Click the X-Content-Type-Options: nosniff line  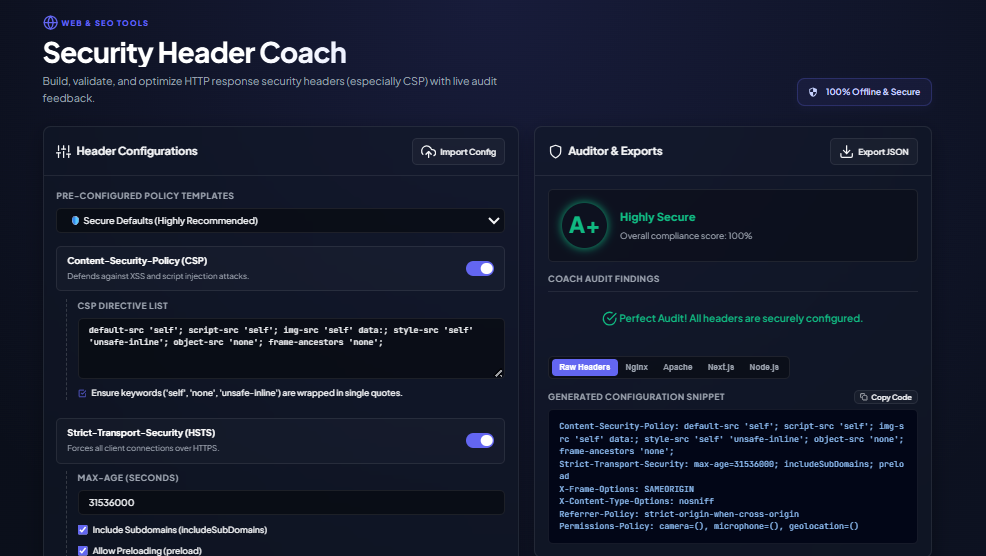click(x=636, y=501)
